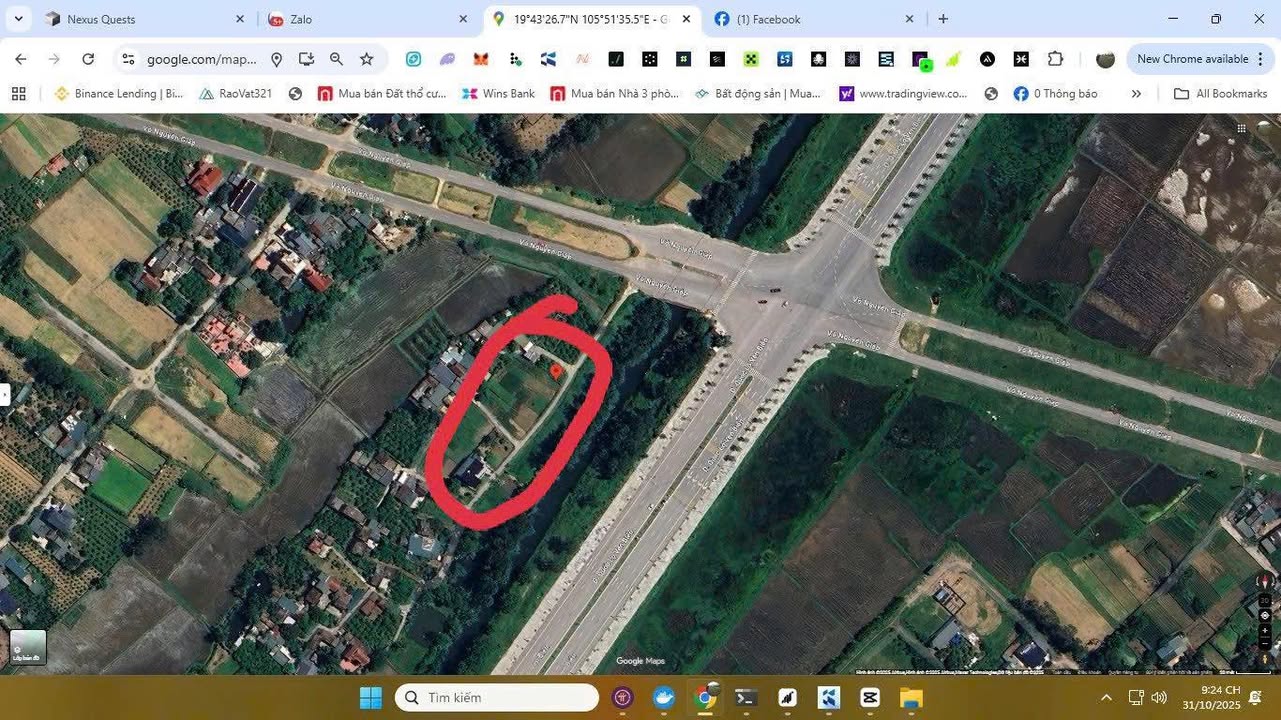Launch File Explorer from the taskbar
Screen dimensions: 1281x720
909,697
